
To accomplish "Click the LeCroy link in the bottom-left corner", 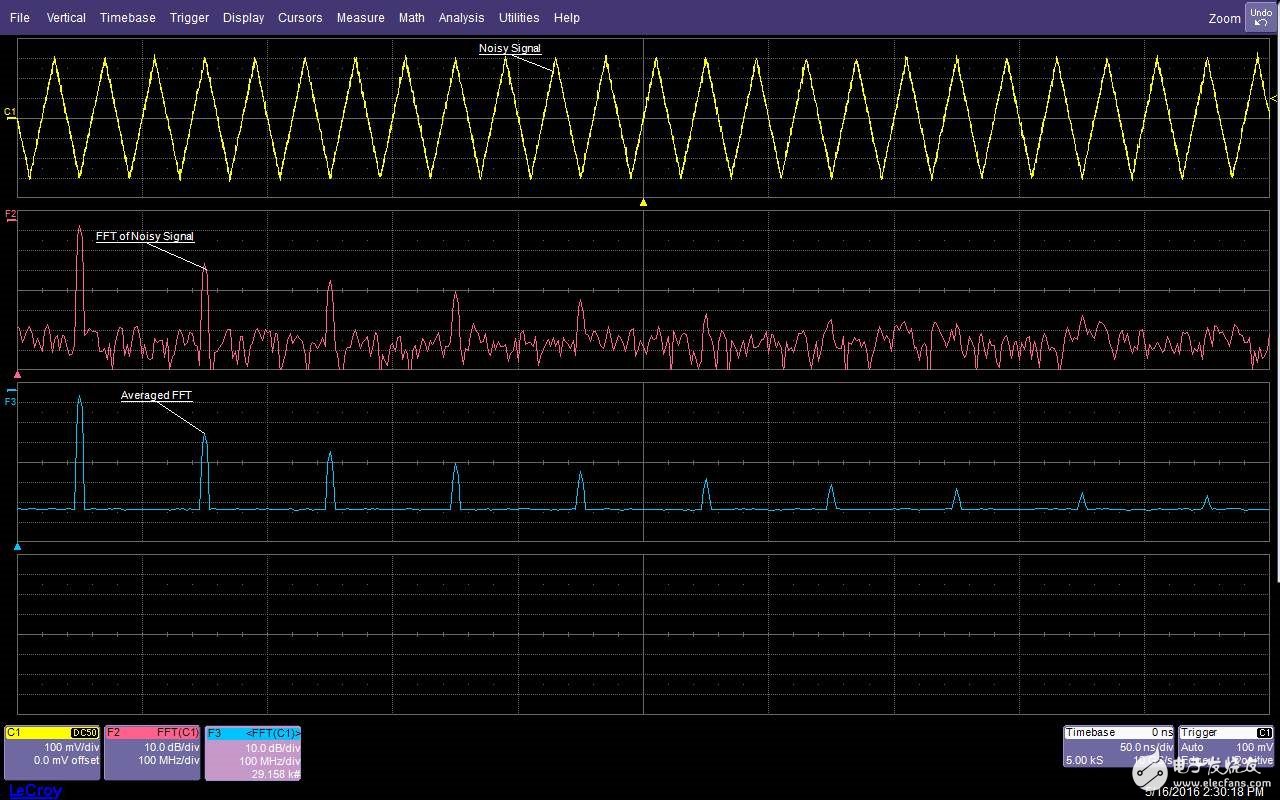I will click(35, 791).
